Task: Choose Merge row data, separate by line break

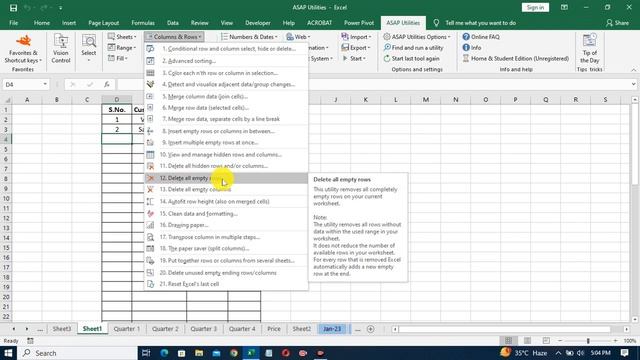Action: tap(226, 119)
